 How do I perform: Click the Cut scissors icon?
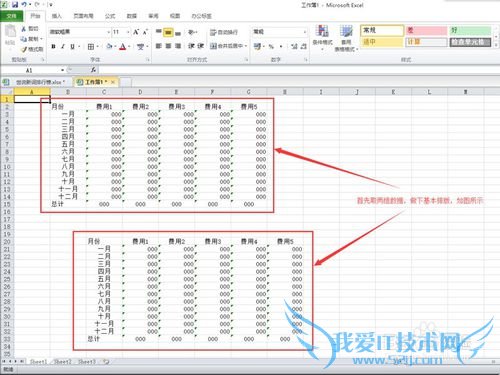[x=24, y=29]
